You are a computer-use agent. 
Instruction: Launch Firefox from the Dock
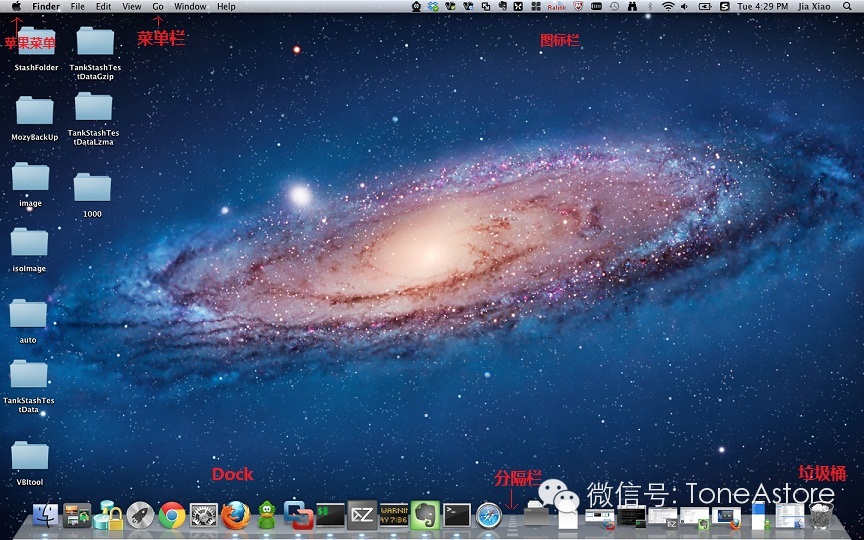click(x=235, y=515)
